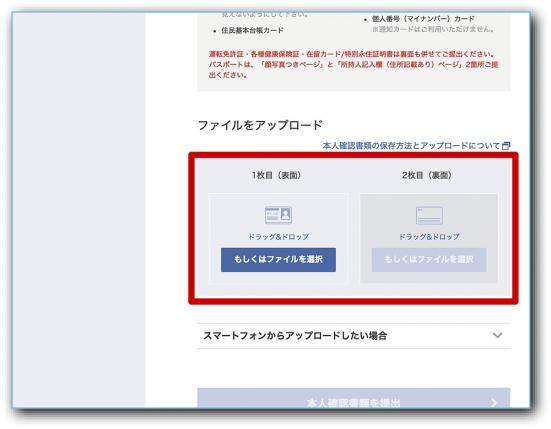
Task: Select the 2枚目(裏面) label
Action: click(427, 175)
